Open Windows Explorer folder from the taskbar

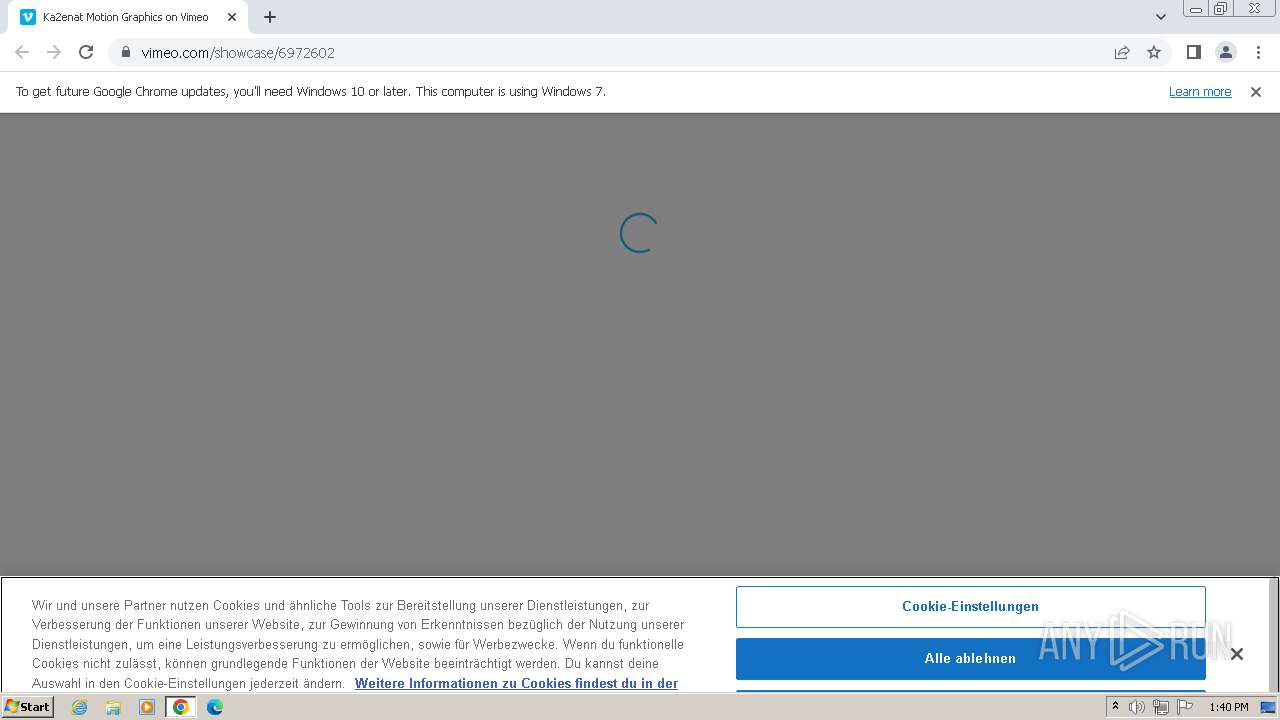(x=113, y=707)
